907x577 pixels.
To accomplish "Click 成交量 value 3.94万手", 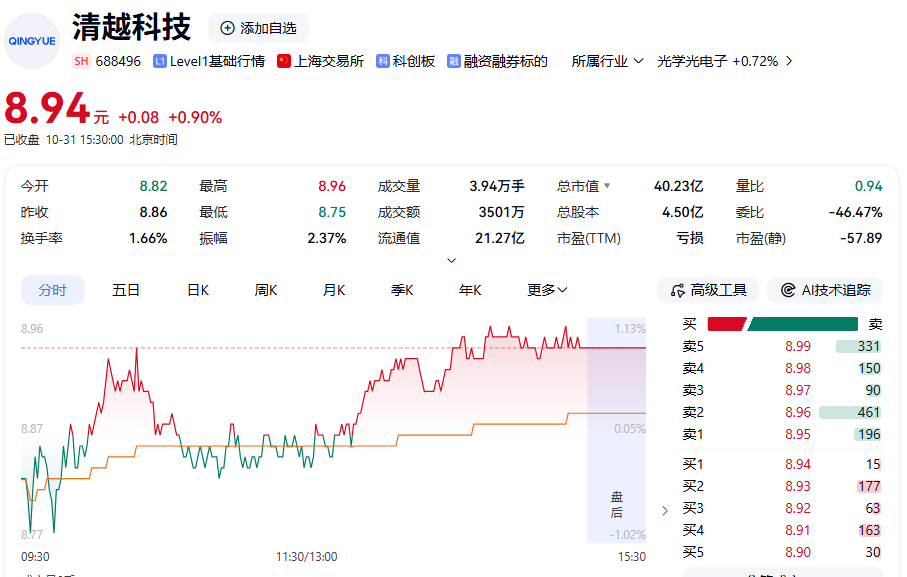I will point(497,186).
